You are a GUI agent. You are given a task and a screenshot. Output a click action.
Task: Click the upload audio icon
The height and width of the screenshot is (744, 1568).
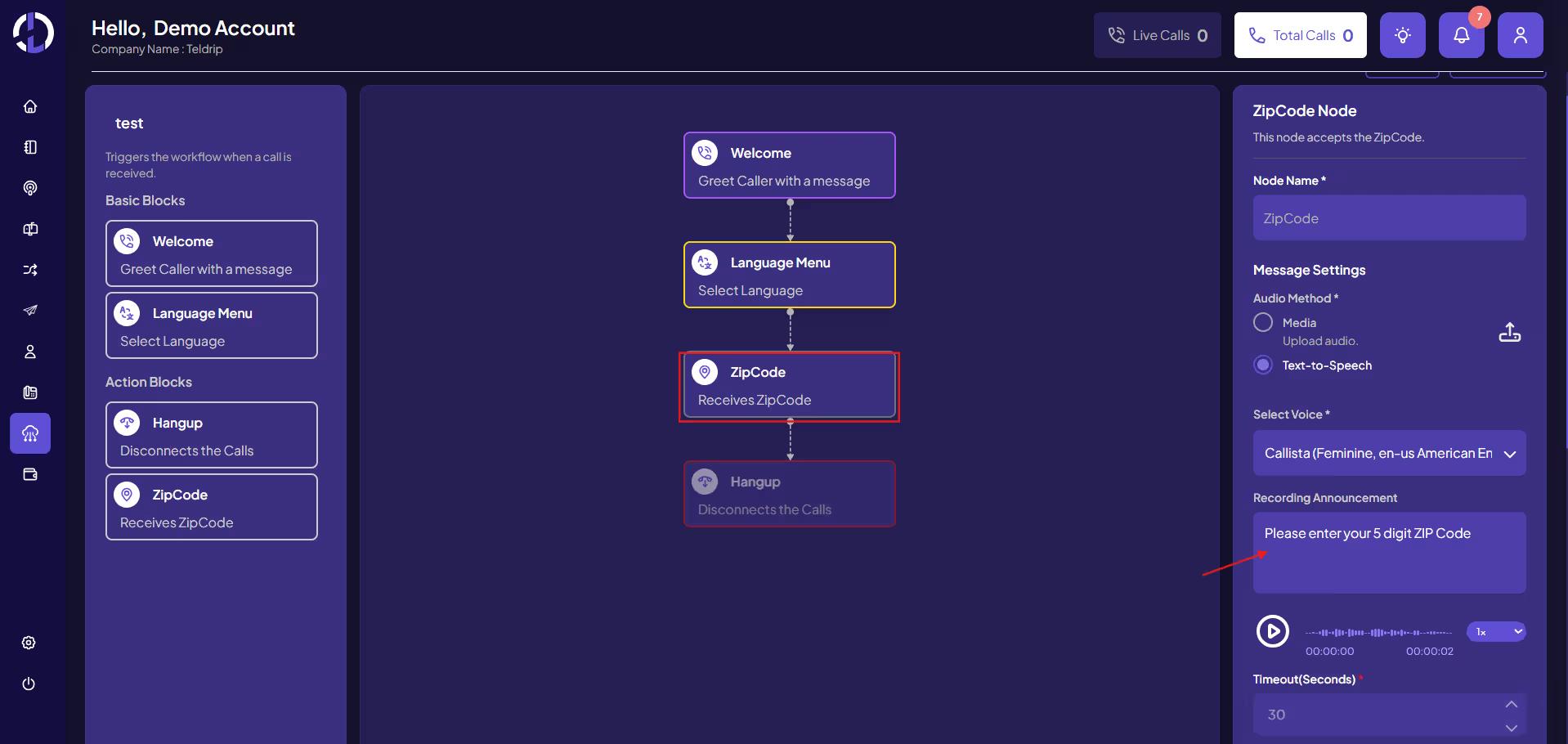click(1509, 332)
